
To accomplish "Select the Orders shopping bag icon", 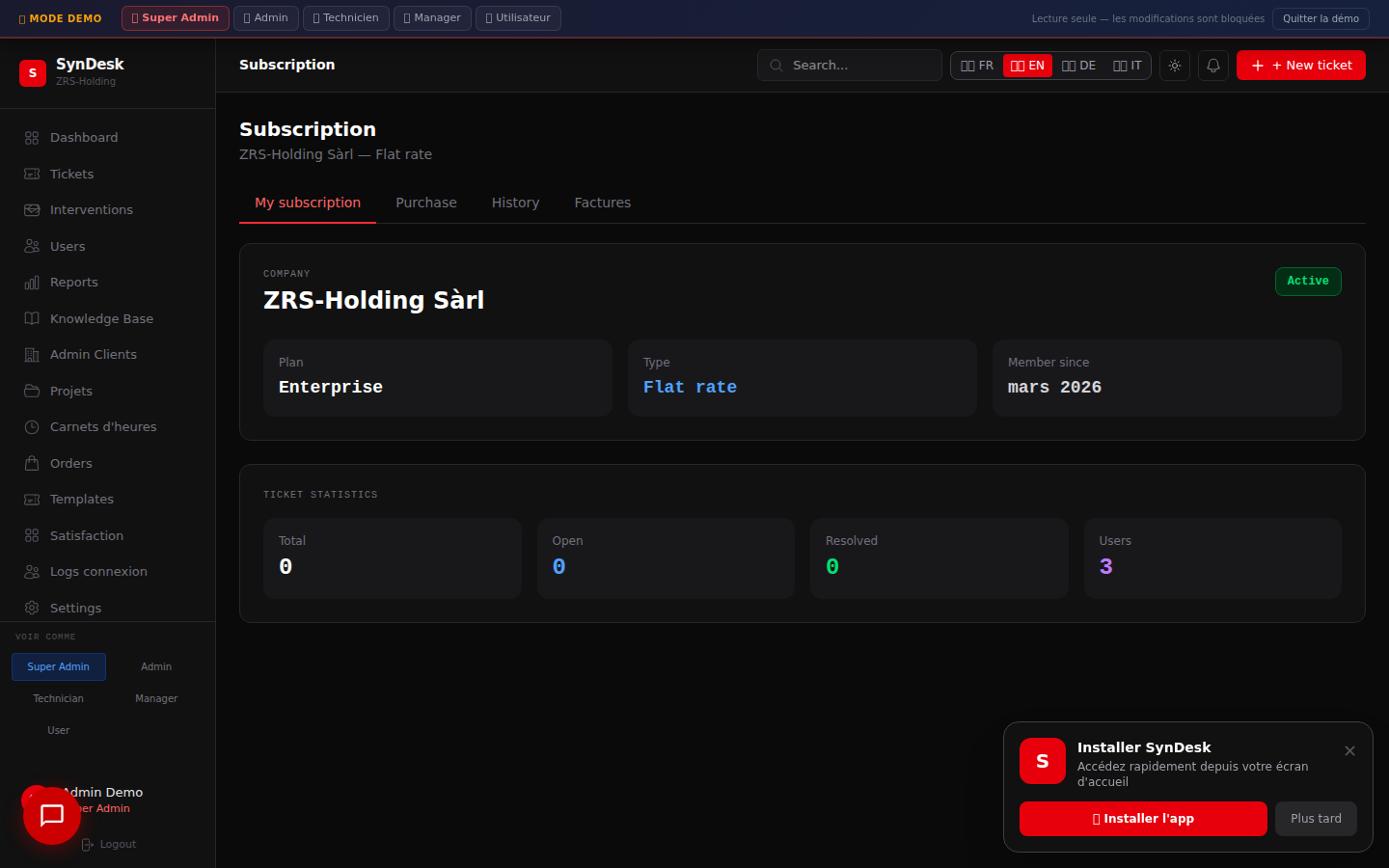I will tap(32, 463).
